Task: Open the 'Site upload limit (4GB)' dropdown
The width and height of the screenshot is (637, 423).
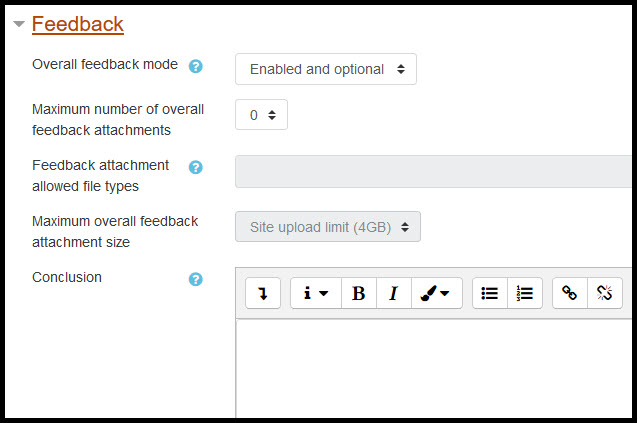Action: (328, 227)
